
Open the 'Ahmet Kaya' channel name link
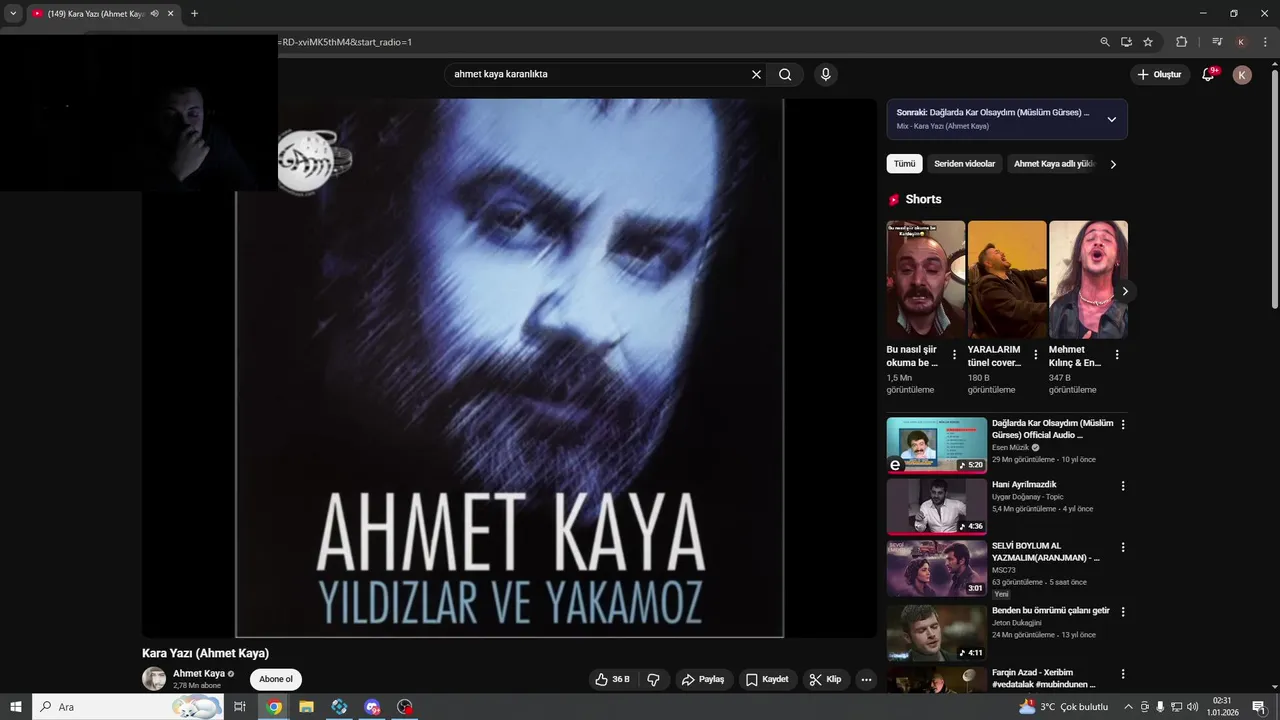click(x=199, y=674)
